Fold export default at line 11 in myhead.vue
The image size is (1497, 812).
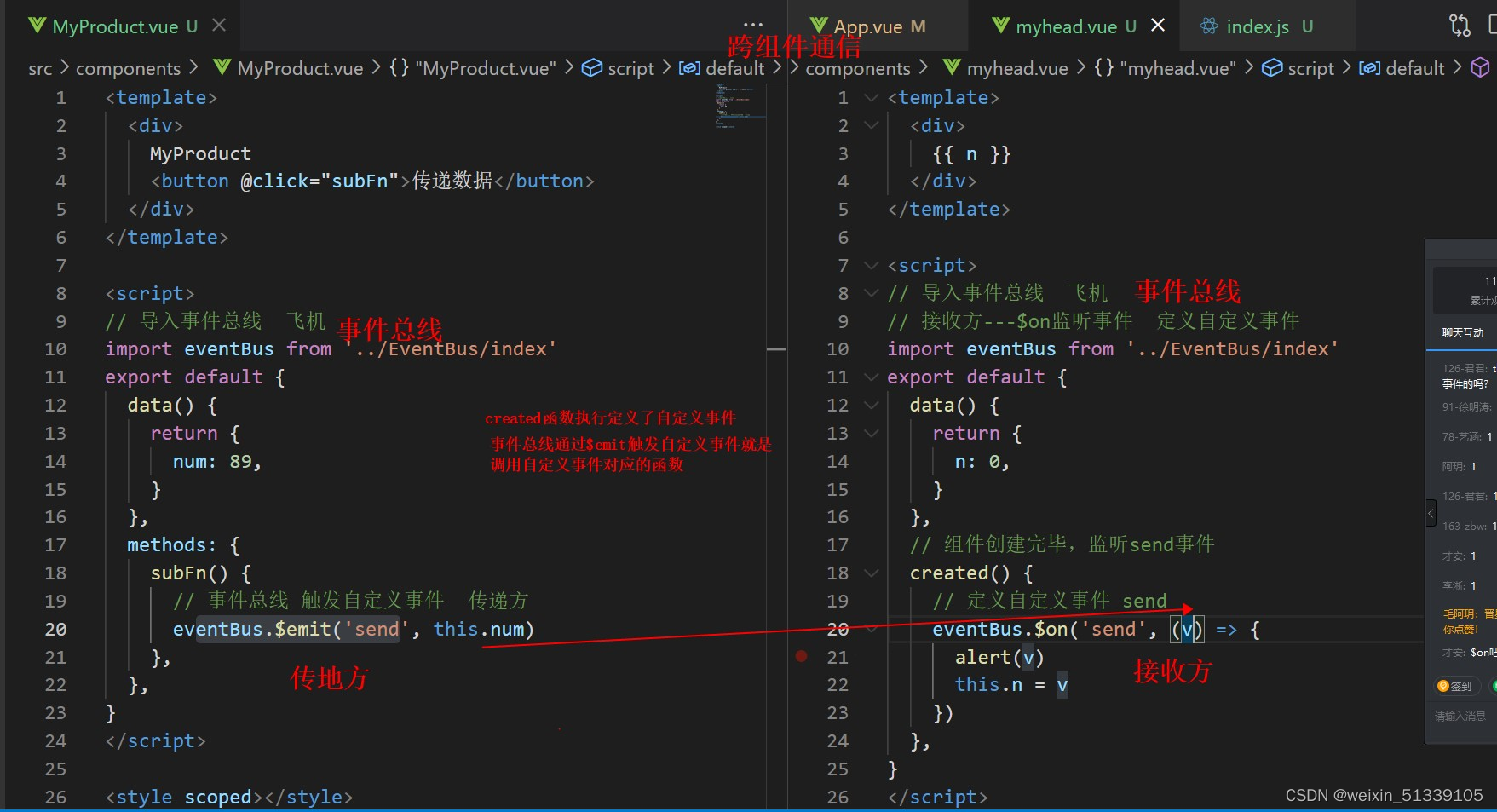pos(871,377)
